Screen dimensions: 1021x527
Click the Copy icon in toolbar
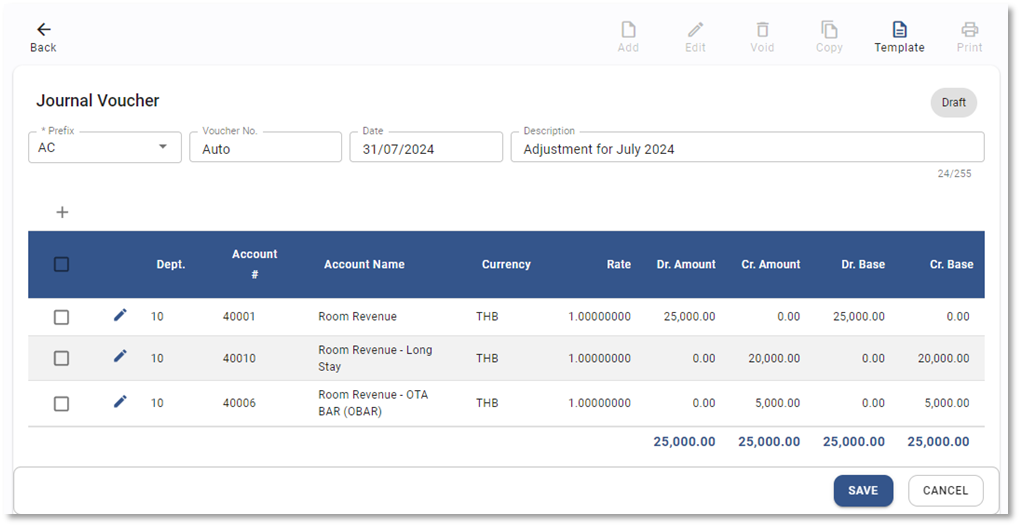pyautogui.click(x=829, y=30)
